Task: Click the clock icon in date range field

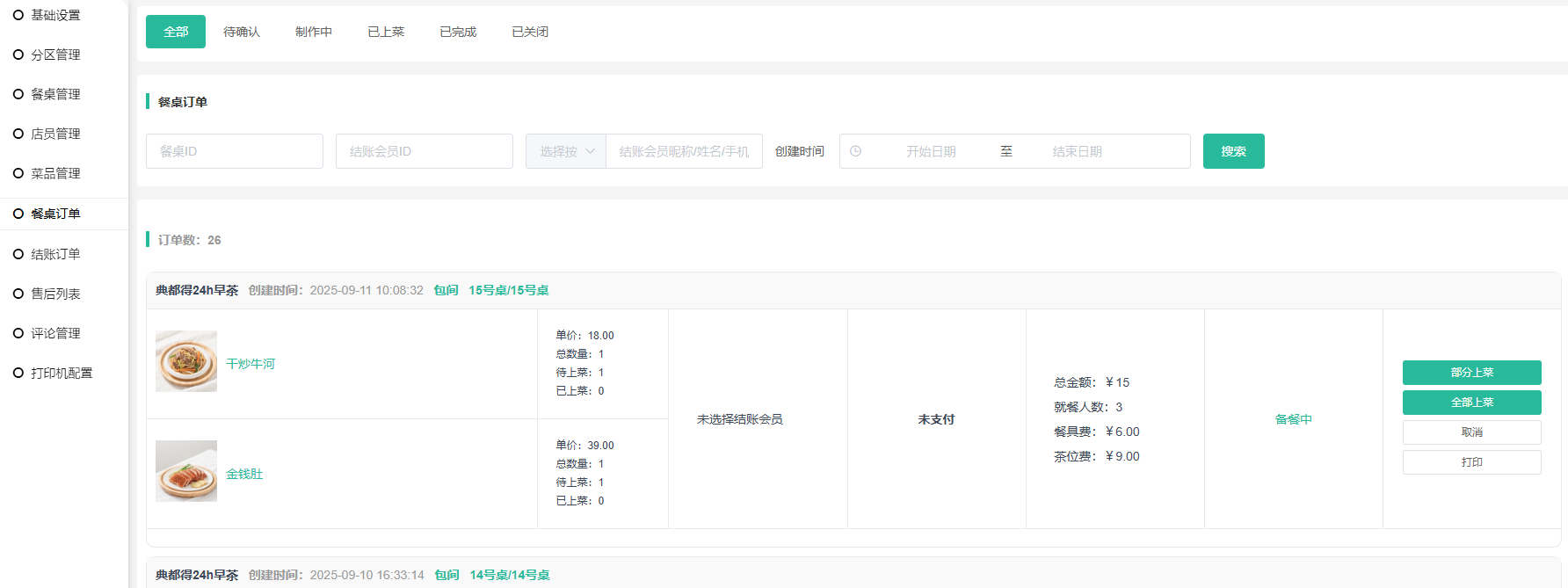Action: pyautogui.click(x=855, y=151)
